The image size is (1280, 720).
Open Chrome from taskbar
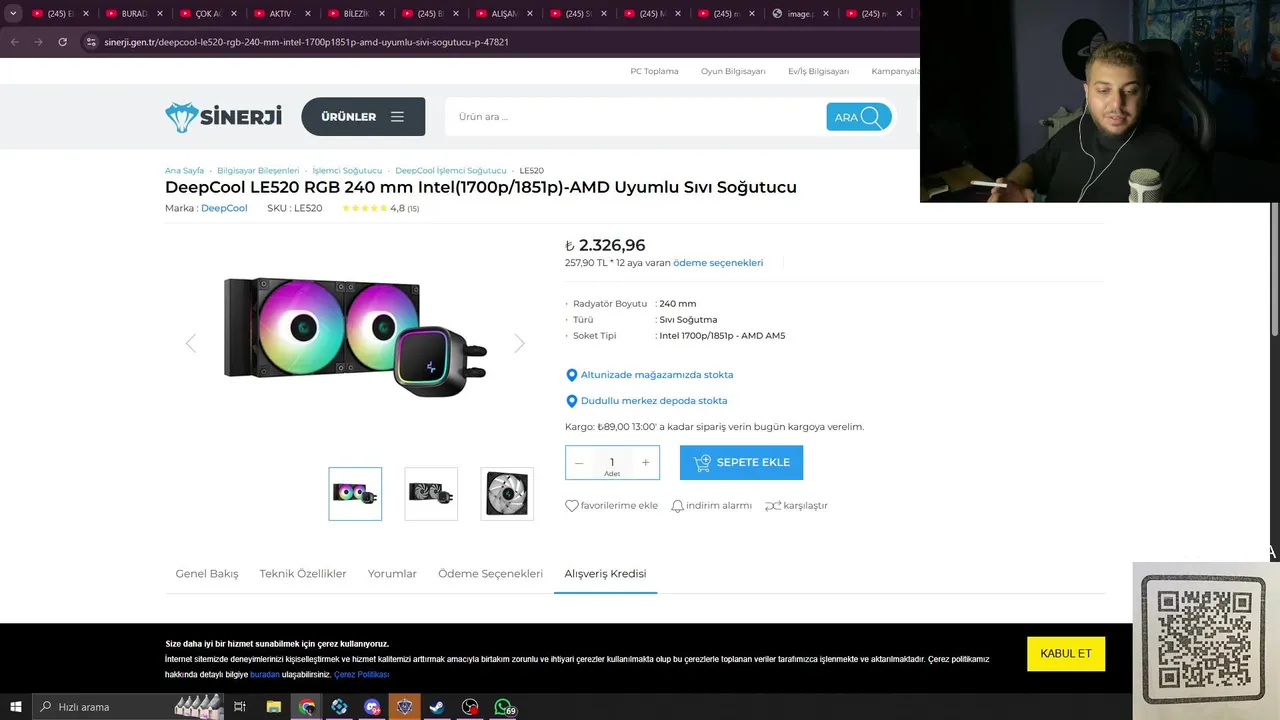[307, 707]
